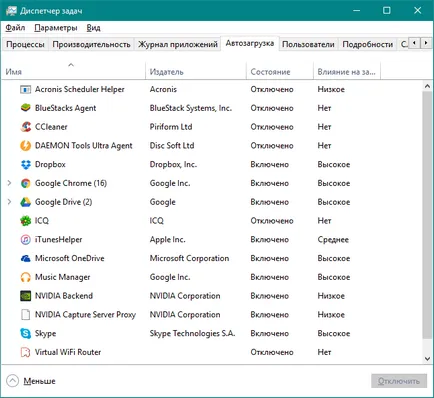Sort by the Издатель column header

point(196,71)
